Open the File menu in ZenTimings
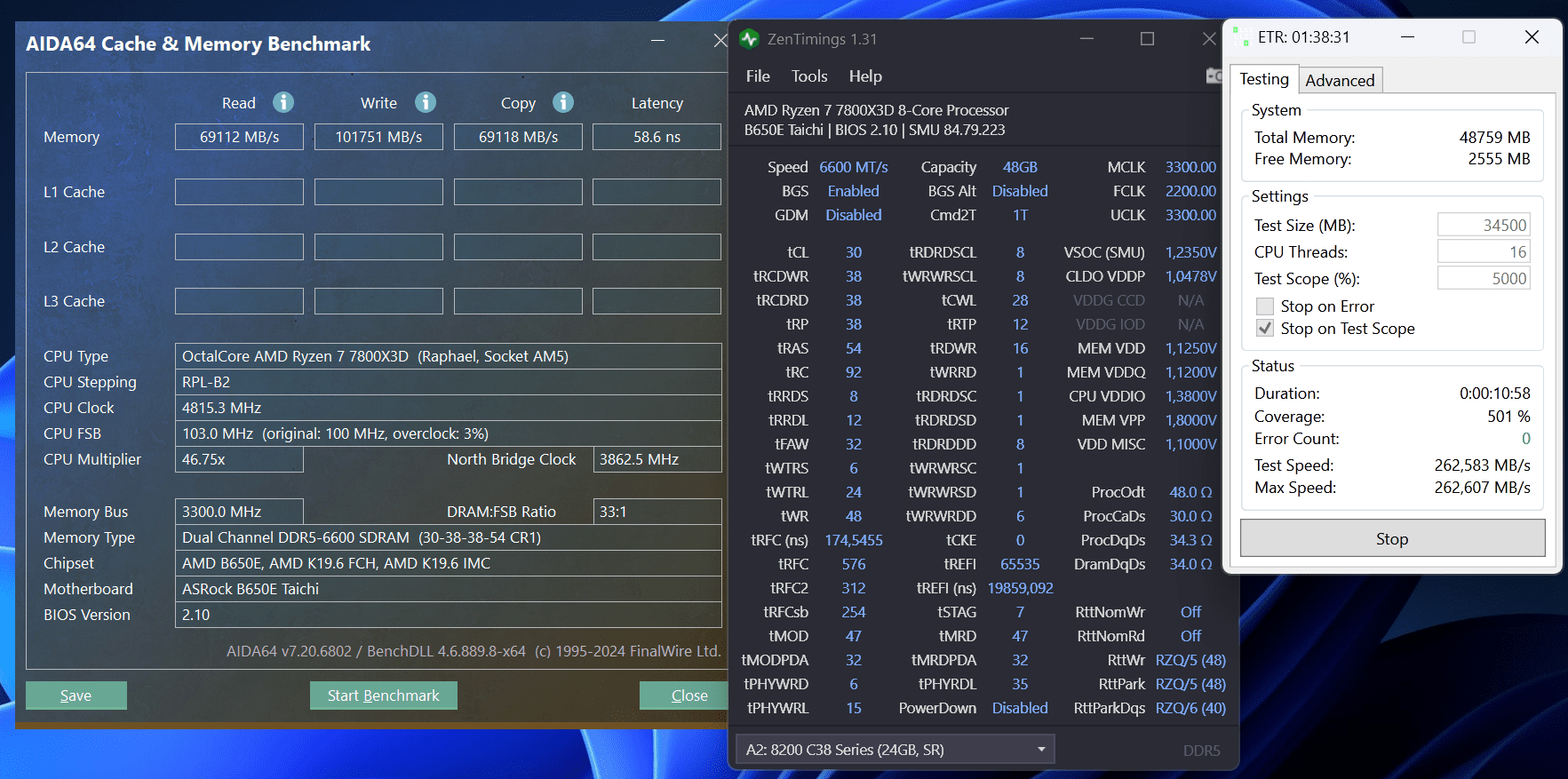Viewport: 1568px width, 779px height. pyautogui.click(x=758, y=76)
